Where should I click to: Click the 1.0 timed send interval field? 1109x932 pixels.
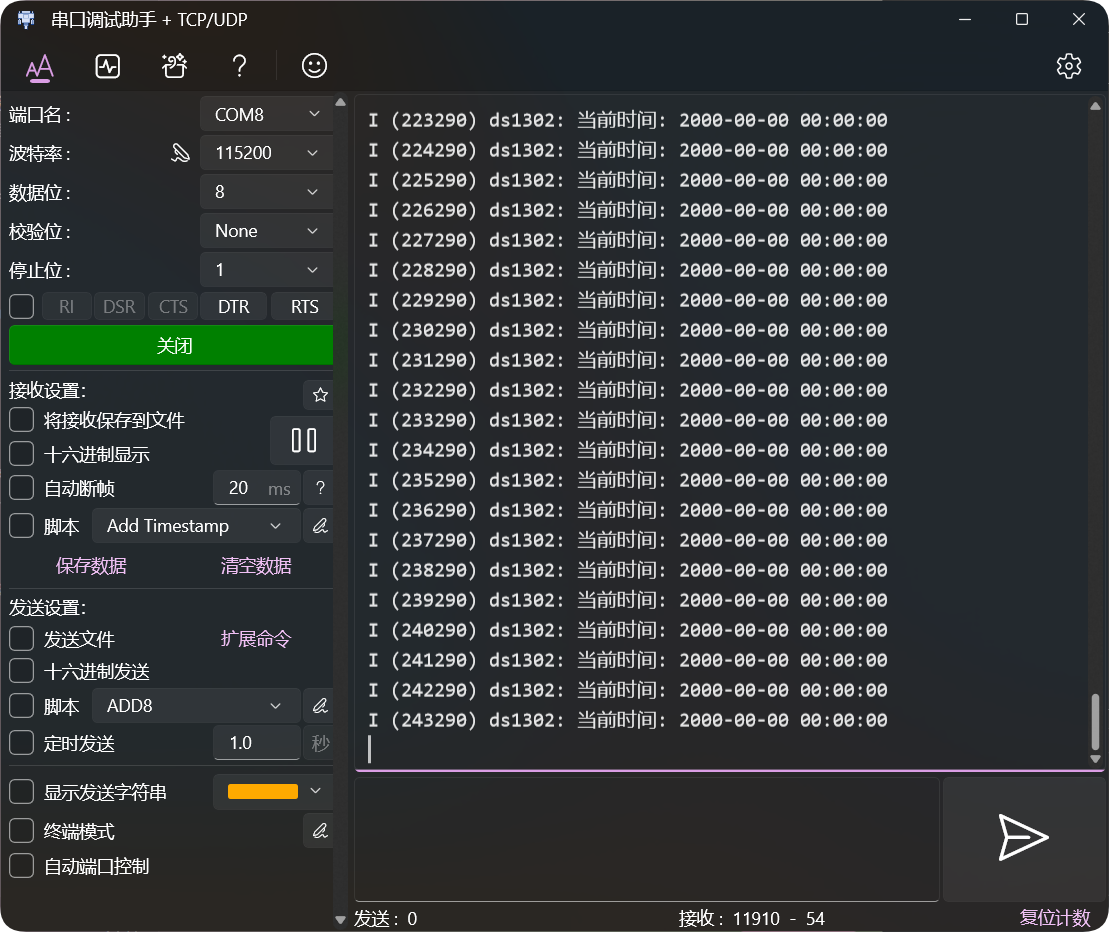[x=257, y=742]
